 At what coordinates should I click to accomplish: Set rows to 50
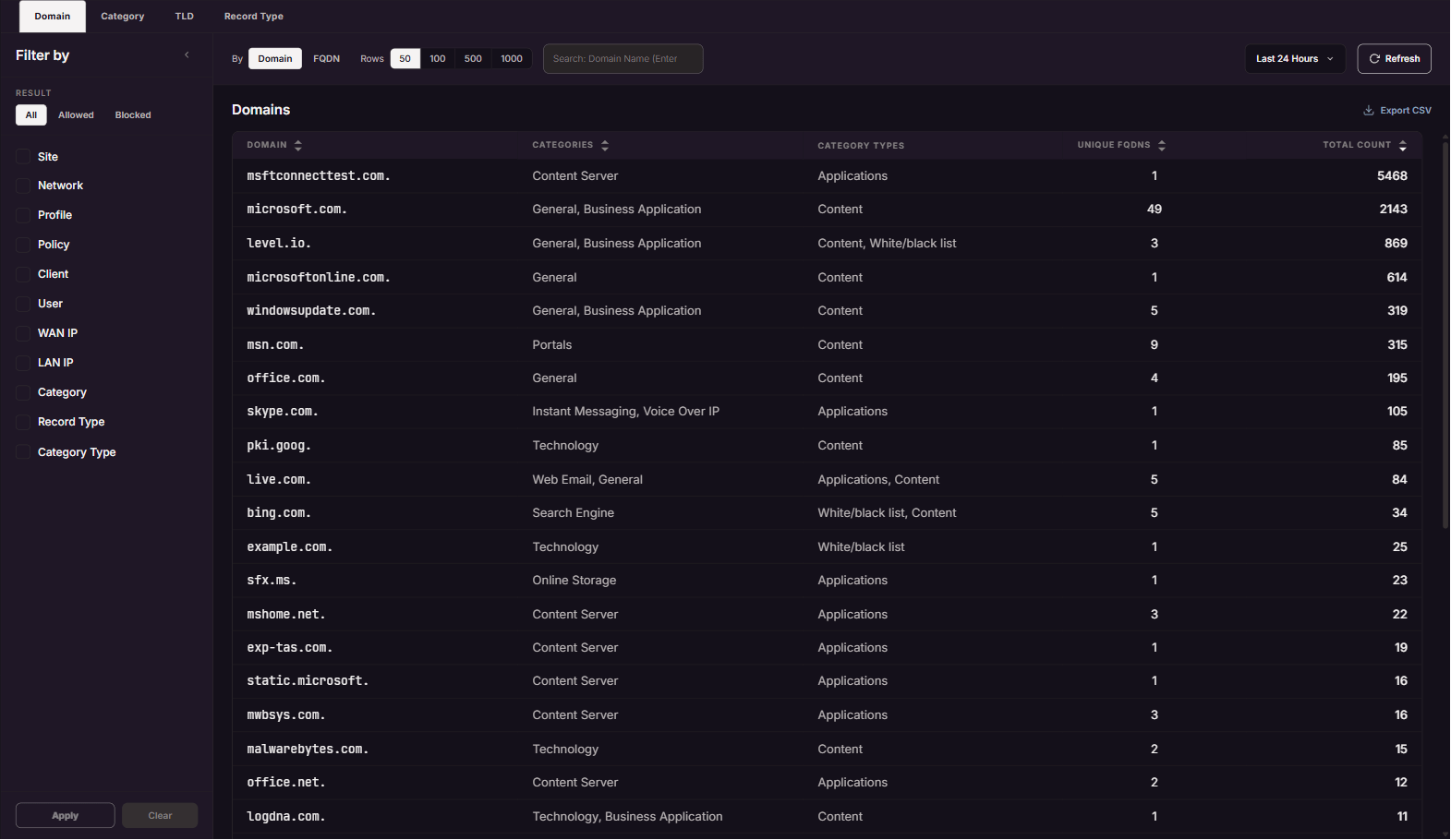pos(405,59)
